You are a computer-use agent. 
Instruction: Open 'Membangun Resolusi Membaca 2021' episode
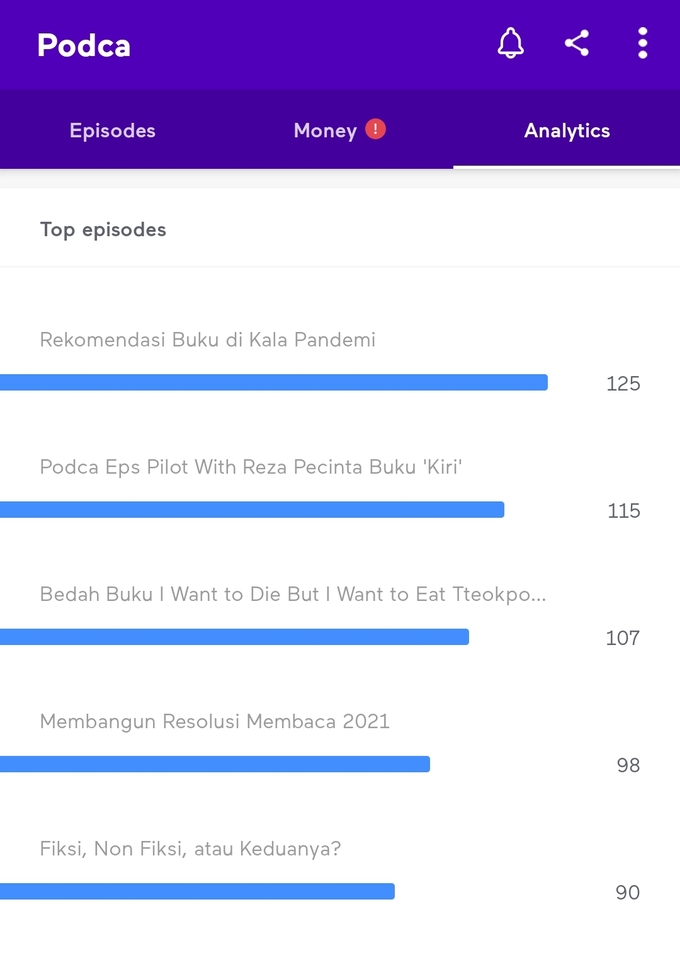point(214,721)
